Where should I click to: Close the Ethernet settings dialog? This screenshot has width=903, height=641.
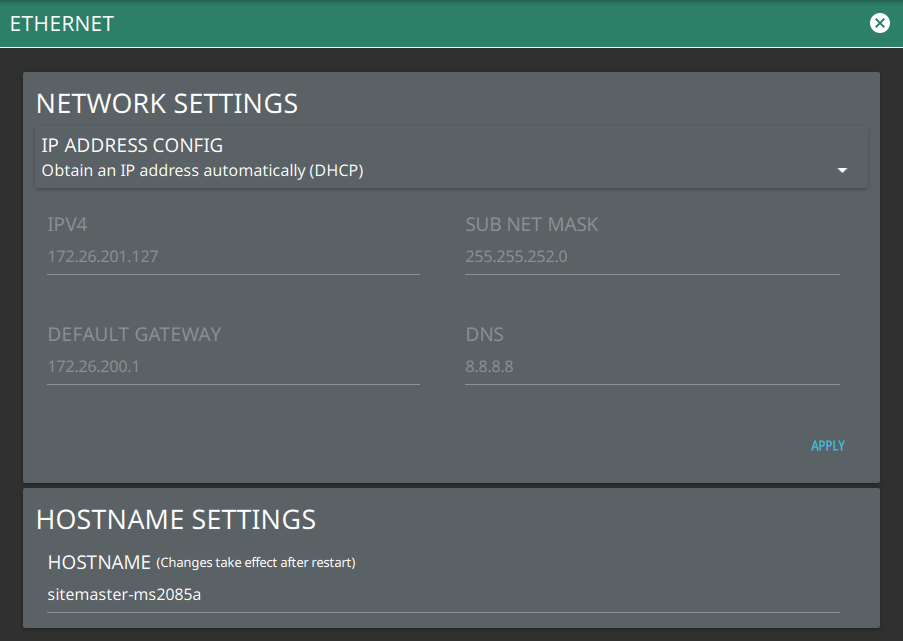(879, 23)
